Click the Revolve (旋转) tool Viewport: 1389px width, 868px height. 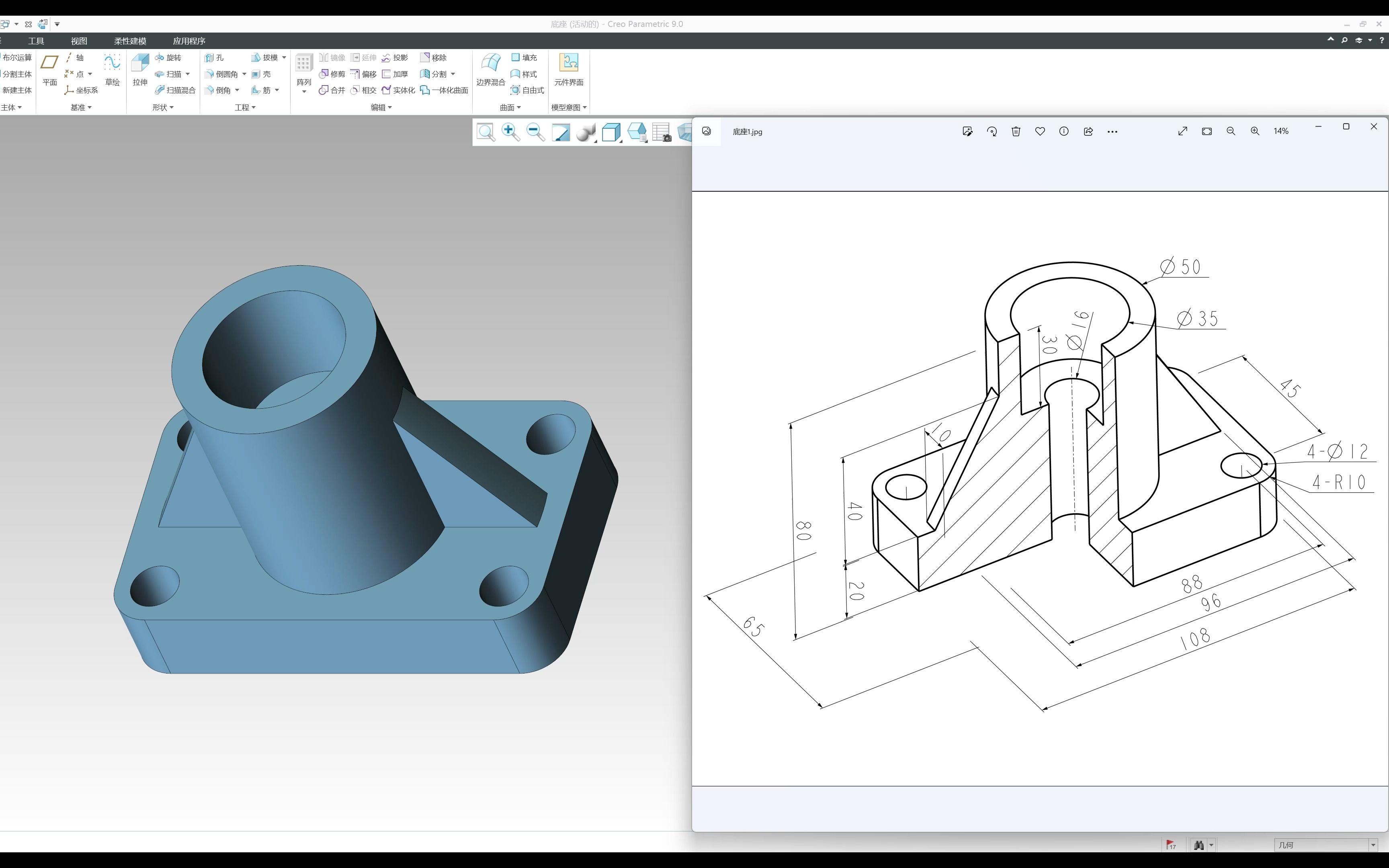(x=168, y=58)
